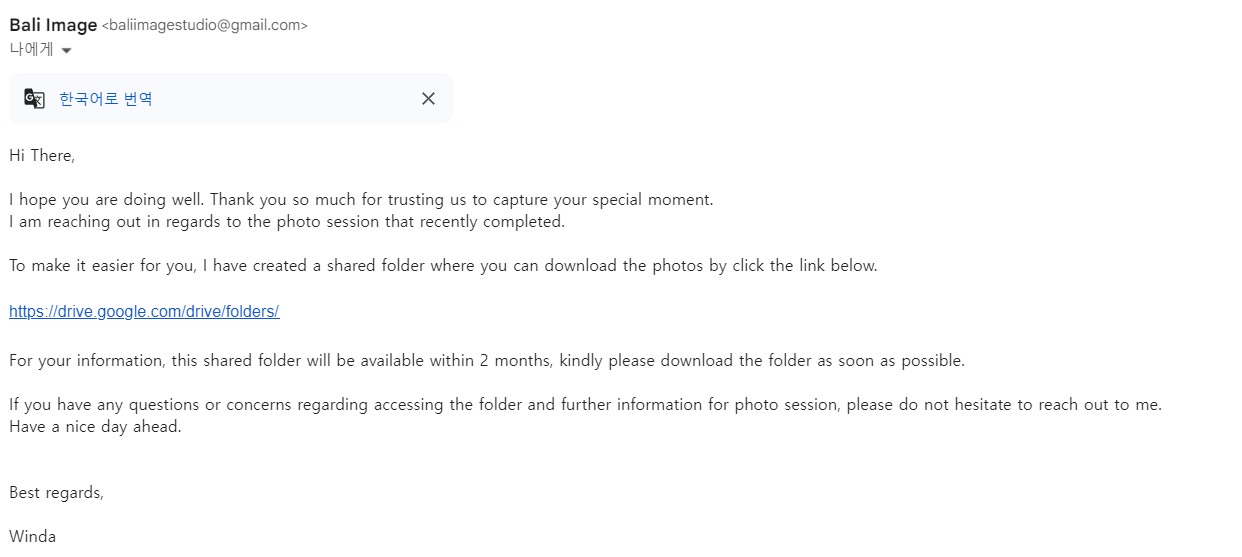The height and width of the screenshot is (557, 1242).
Task: Translate the message with 한국어로 번역
Action: pos(106,98)
